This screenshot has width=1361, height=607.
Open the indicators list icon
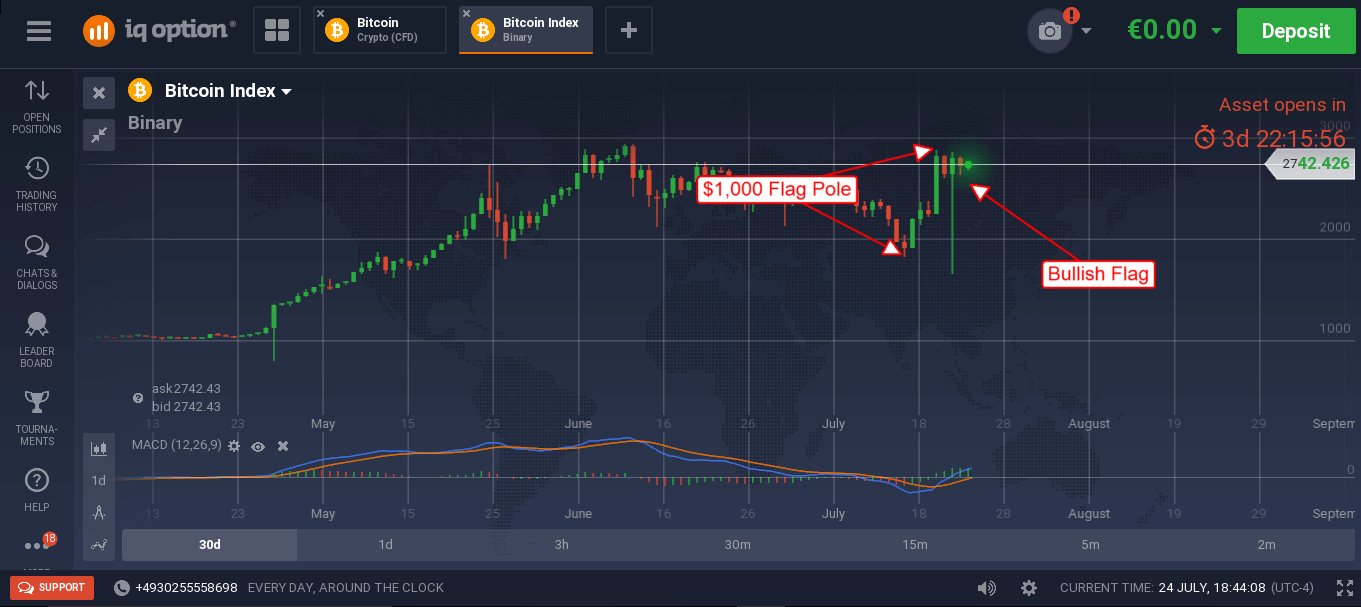click(99, 545)
